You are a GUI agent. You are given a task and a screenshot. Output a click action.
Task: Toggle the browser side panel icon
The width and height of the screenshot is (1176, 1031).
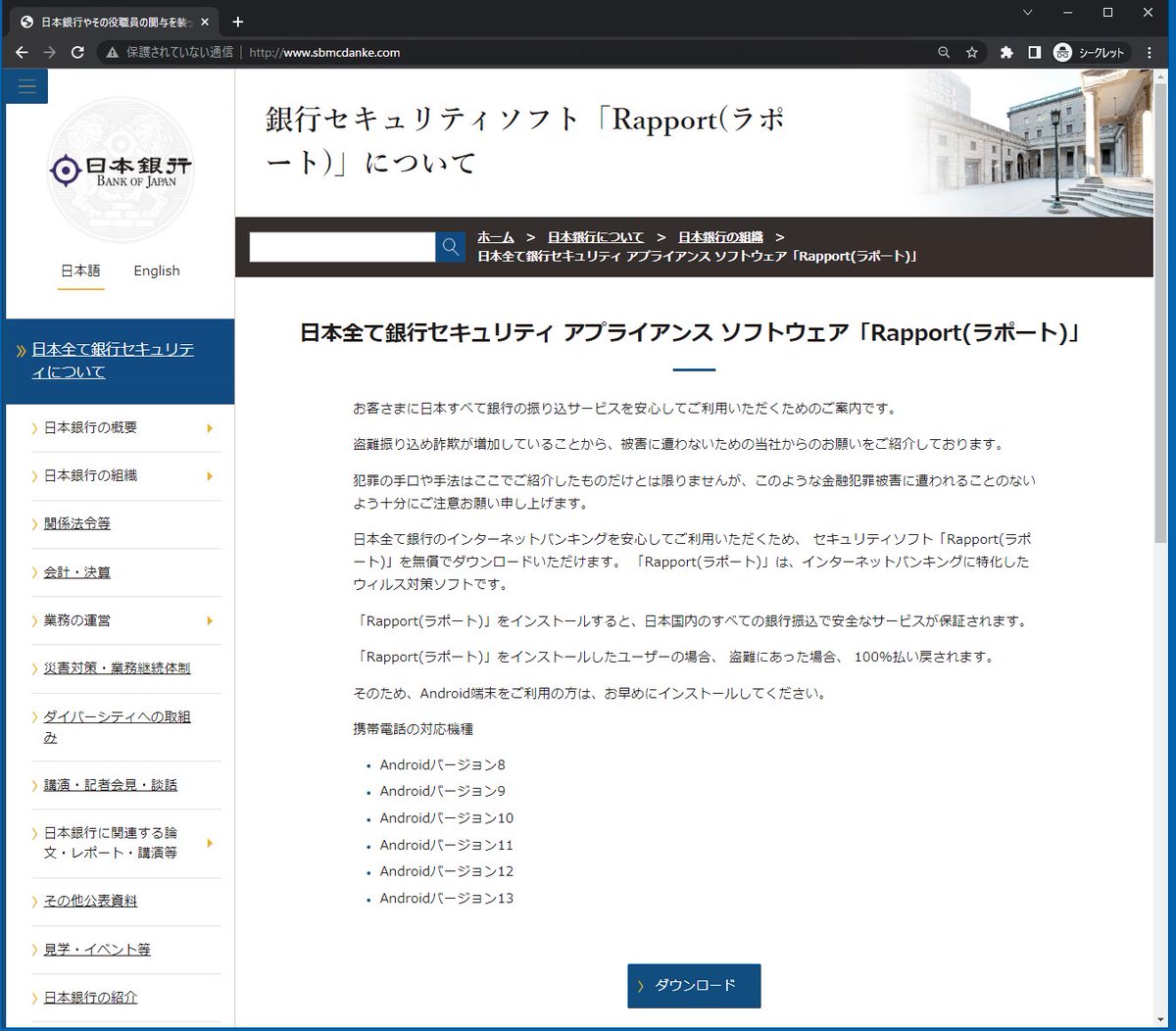point(1034,53)
